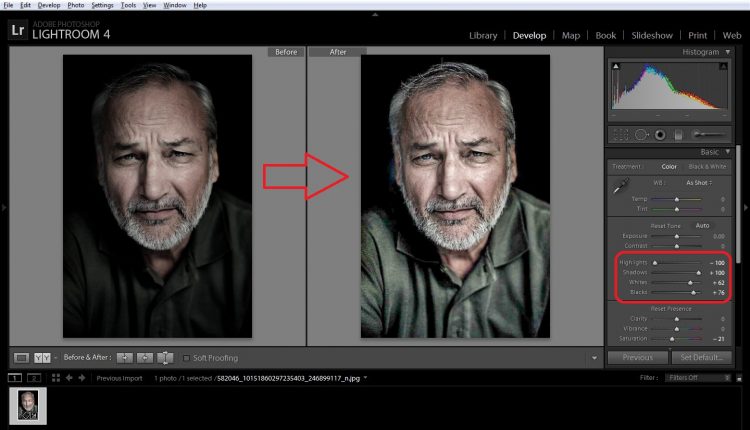
Task: Select the Spot Removal tool
Action: [x=640, y=134]
